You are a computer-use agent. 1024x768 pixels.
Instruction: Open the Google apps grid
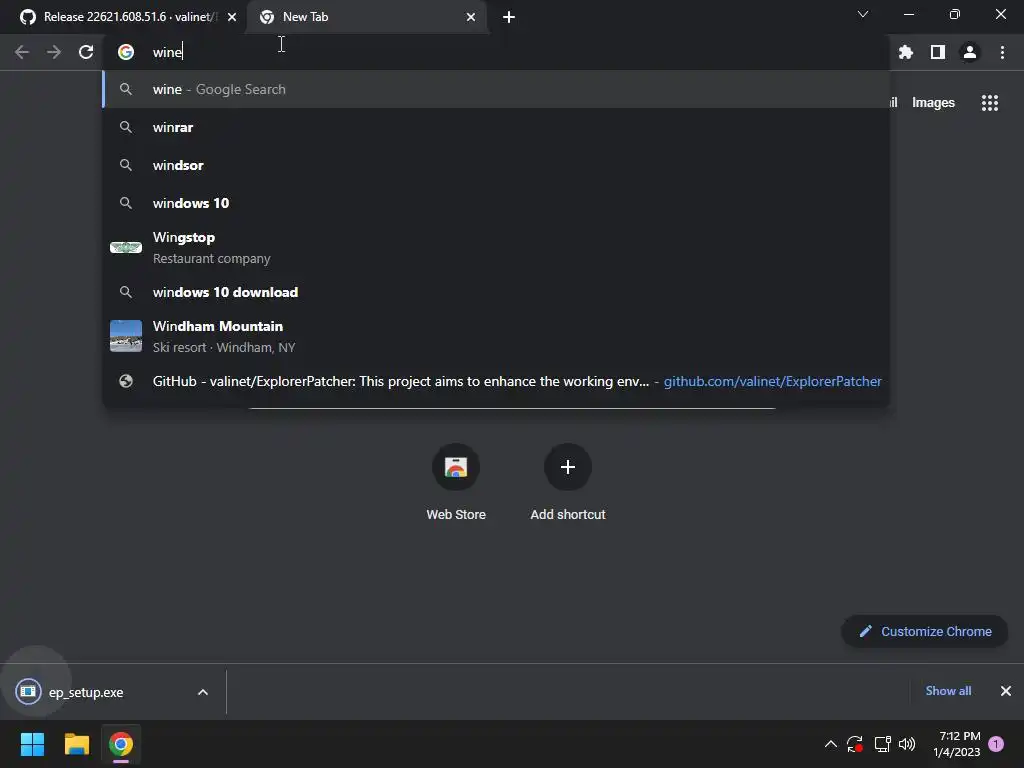[x=990, y=103]
